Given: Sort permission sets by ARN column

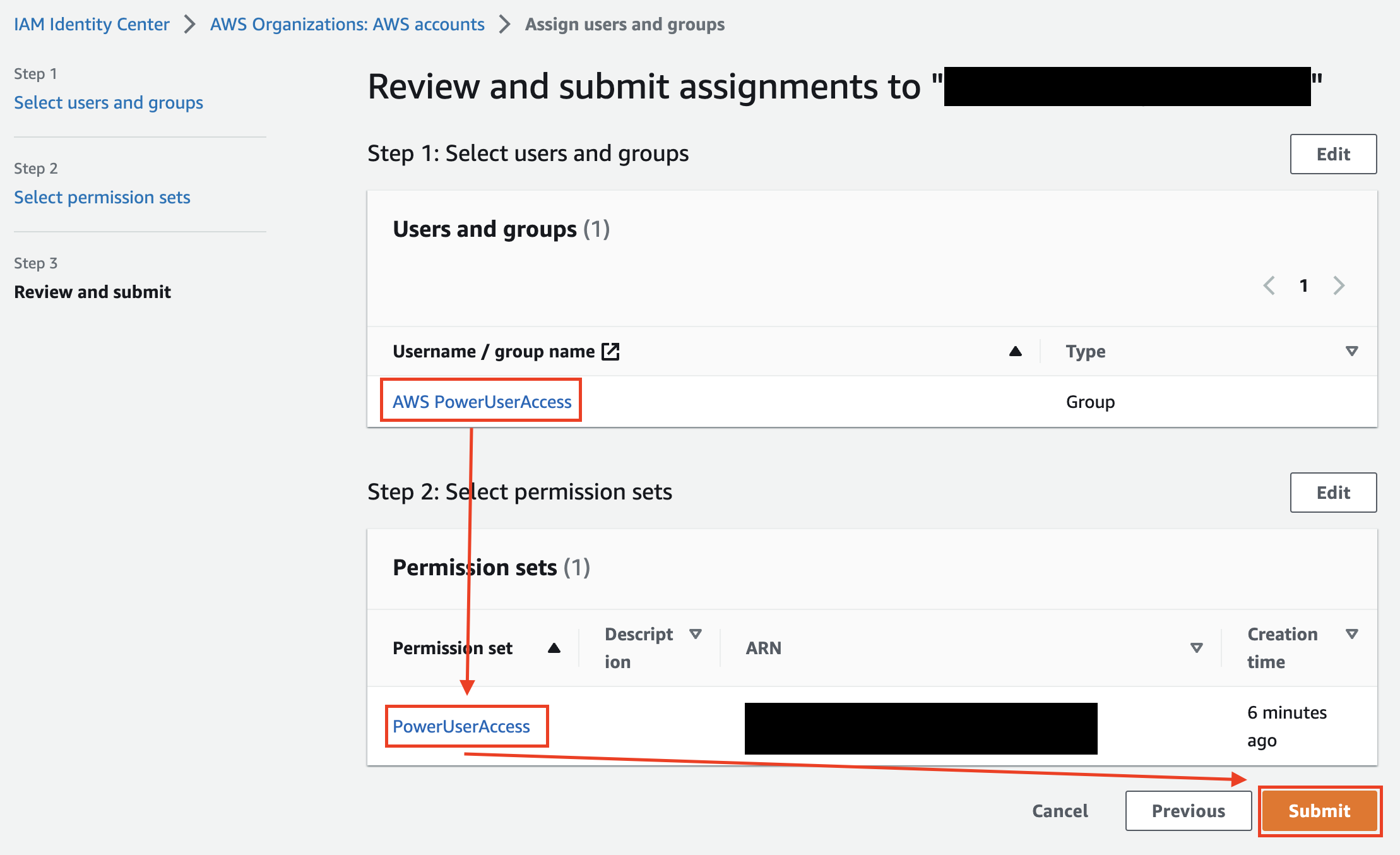Looking at the screenshot, I should coord(1196,648).
